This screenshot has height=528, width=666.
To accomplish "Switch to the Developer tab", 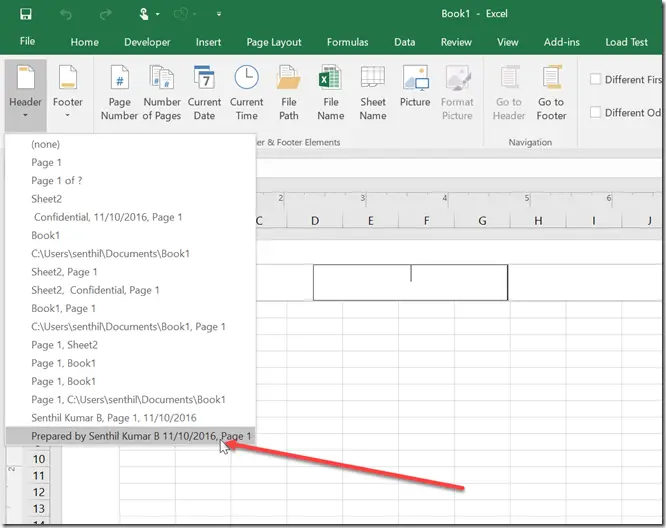I will coord(147,42).
